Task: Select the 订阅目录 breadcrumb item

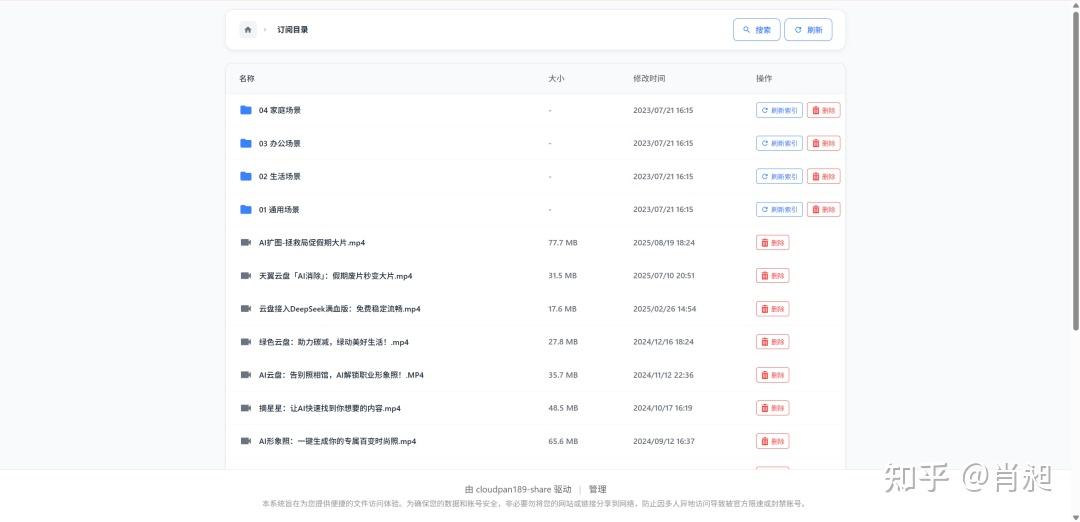Action: [x=293, y=30]
